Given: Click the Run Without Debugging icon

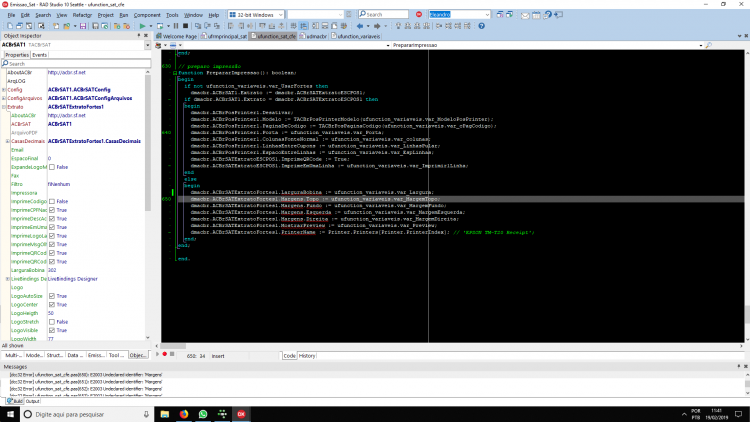Looking at the screenshot, I should tap(160, 26).
